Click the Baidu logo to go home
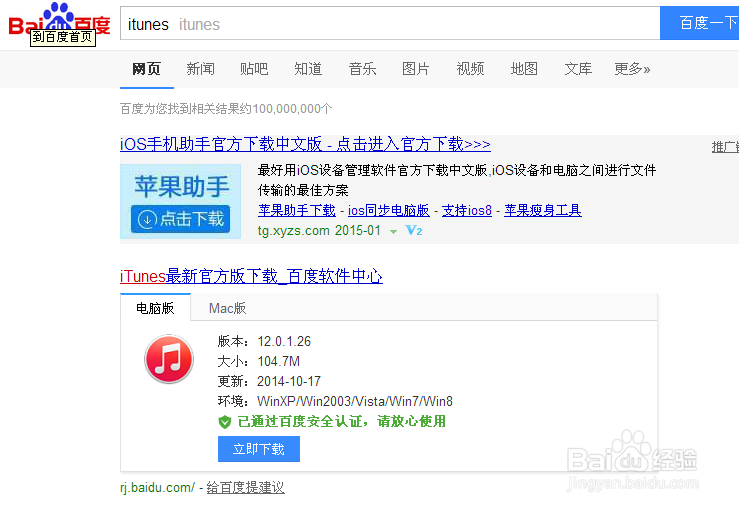Image resolution: width=739 pixels, height=509 pixels. 59,21
